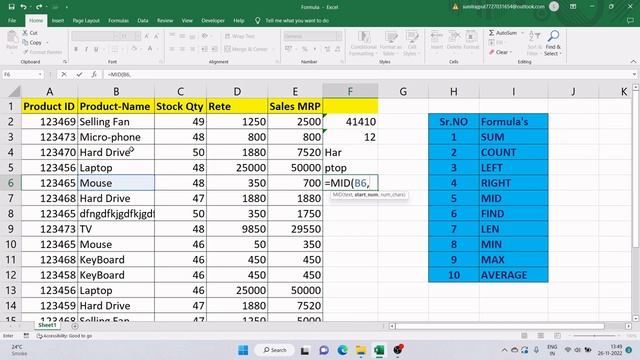The image size is (640, 360).
Task: Select all cells with corner button
Action: 11,91
